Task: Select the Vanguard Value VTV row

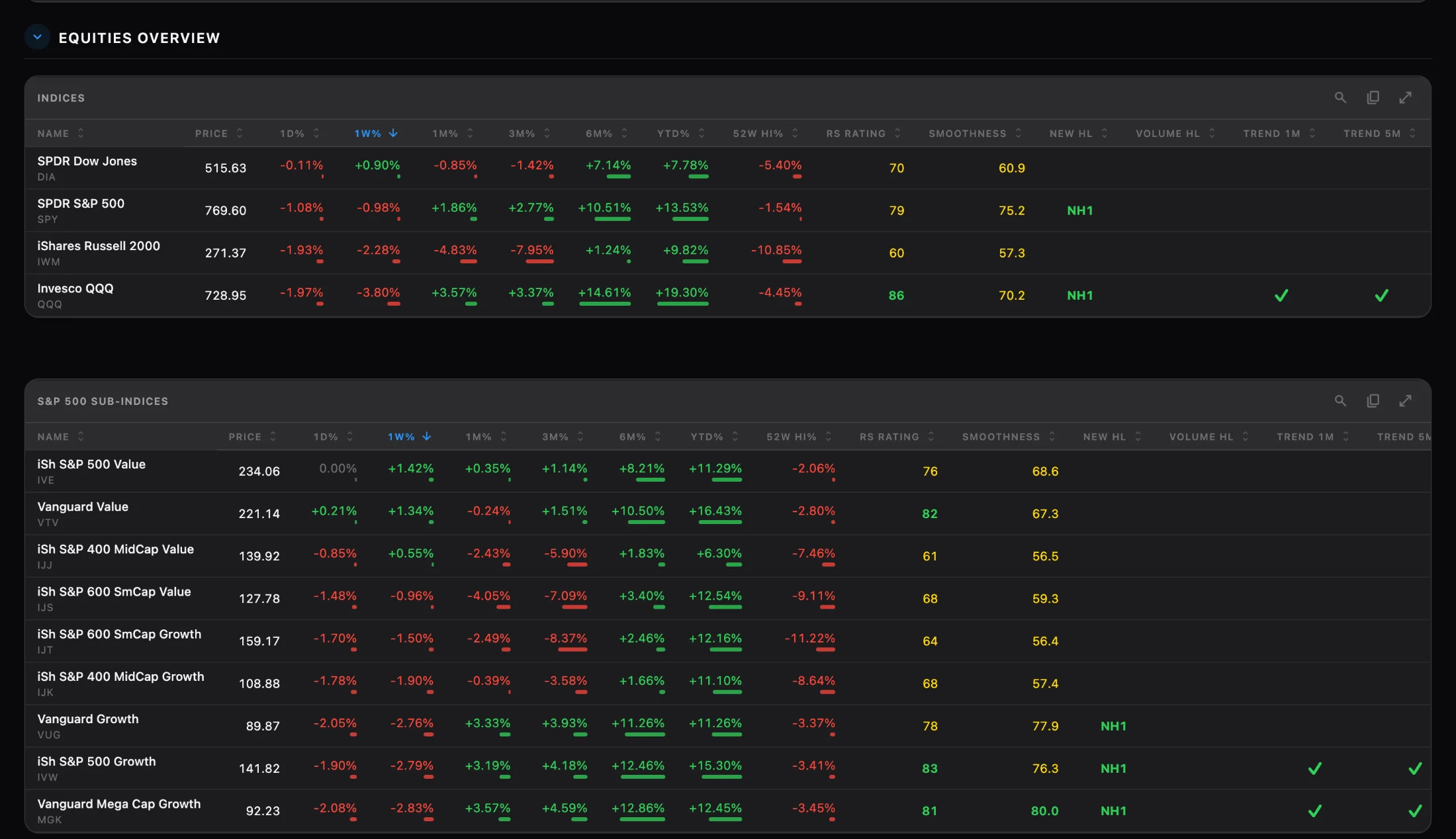Action: pyautogui.click(x=727, y=513)
